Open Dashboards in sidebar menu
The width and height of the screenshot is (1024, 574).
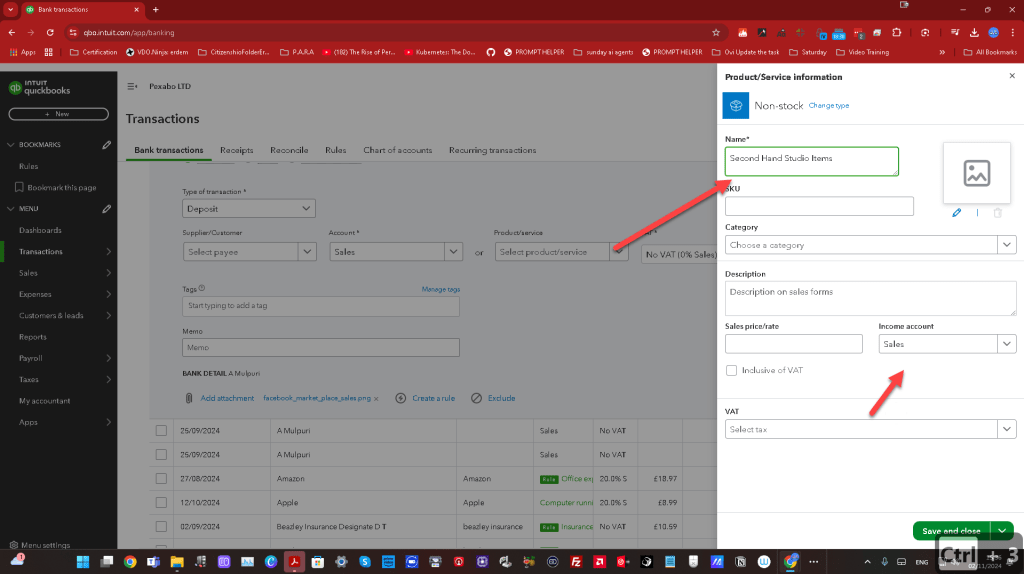click(40, 231)
